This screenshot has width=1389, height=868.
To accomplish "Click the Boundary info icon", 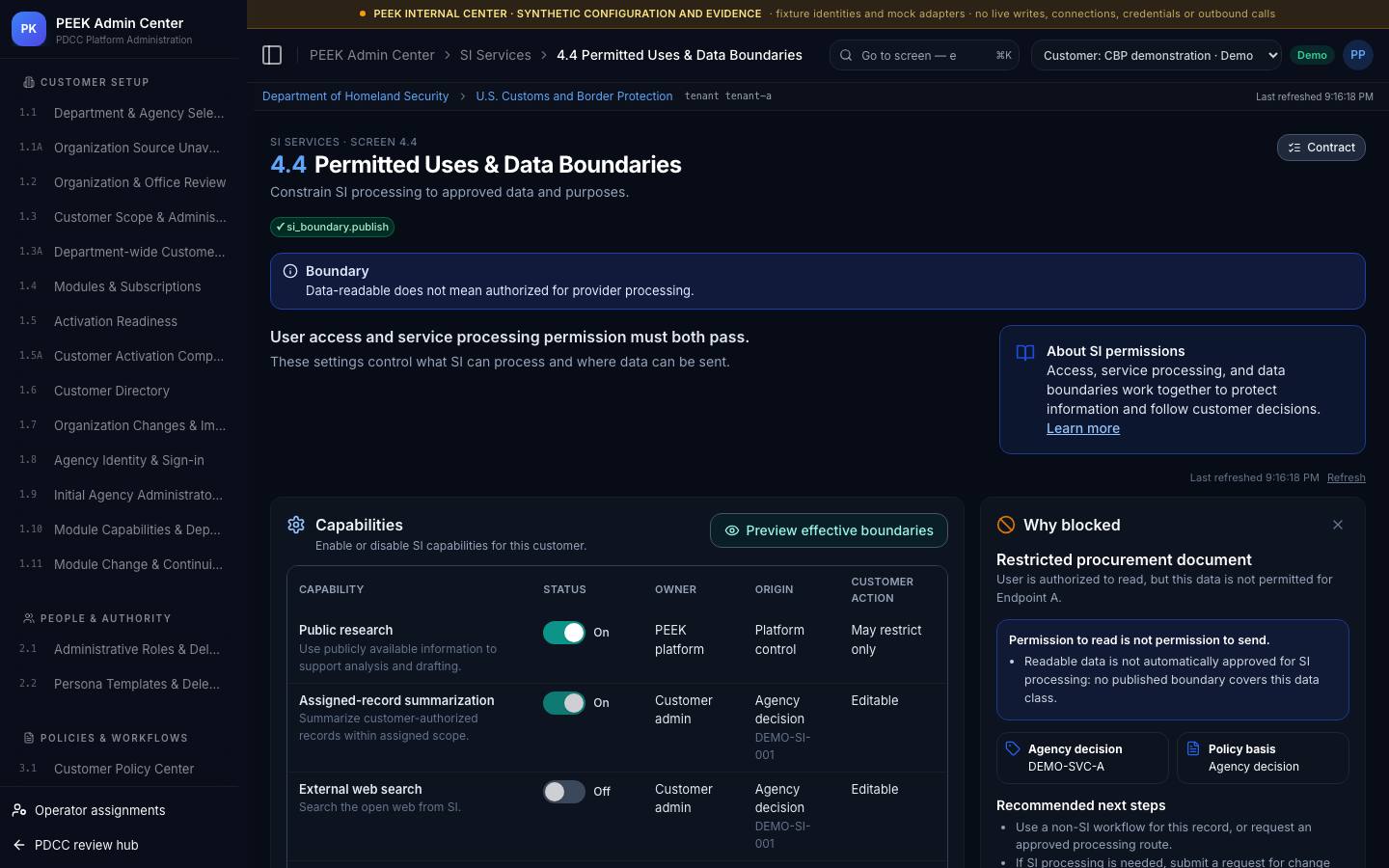I will pos(290,271).
